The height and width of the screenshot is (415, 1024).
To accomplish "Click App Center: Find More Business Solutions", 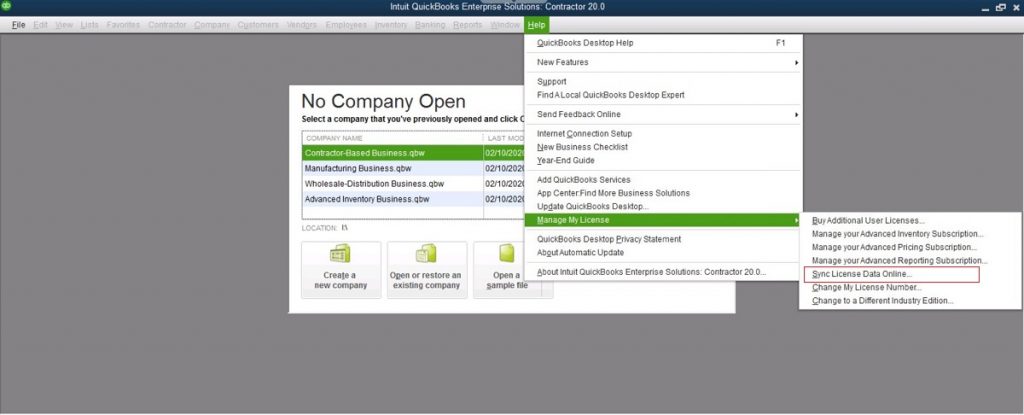I will click(664, 193).
